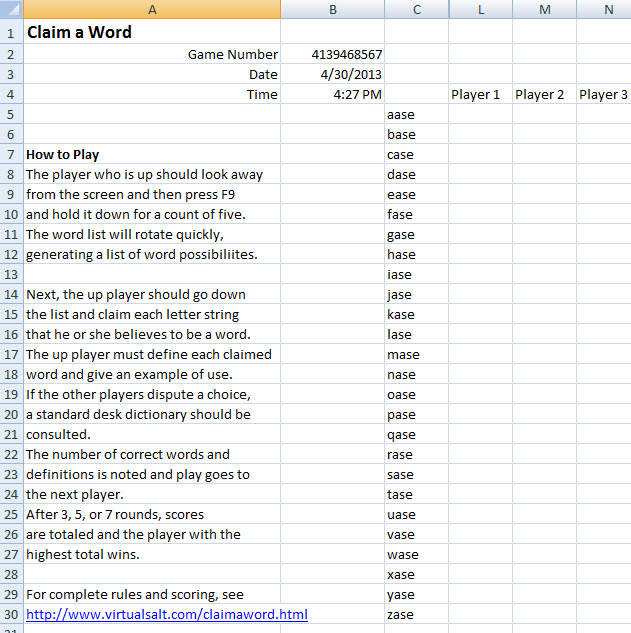Select column C header
The image size is (631, 633).
[x=417, y=9]
